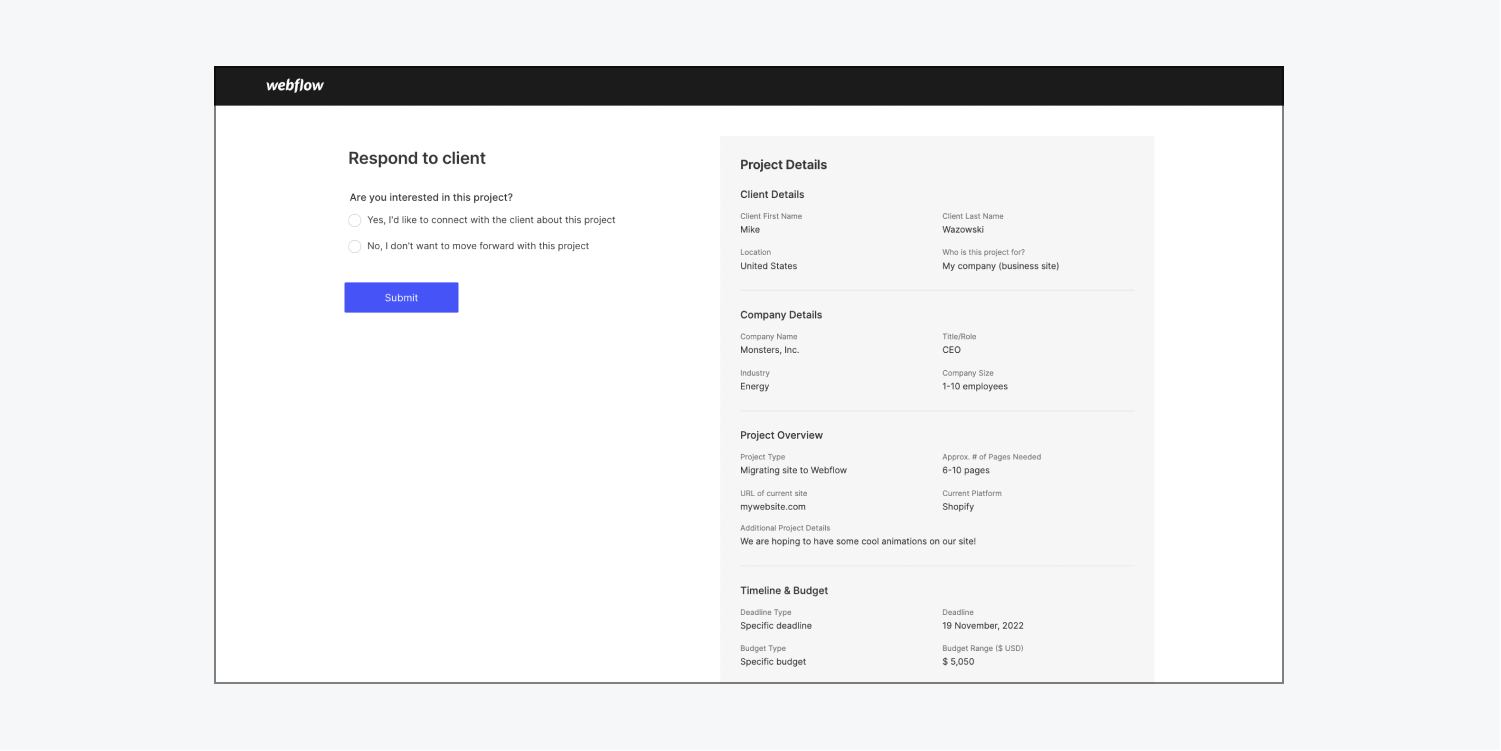Viewport: 1501px width, 751px height.
Task: Click 'We are hoping to have some cool animations' text
Action: (x=858, y=541)
